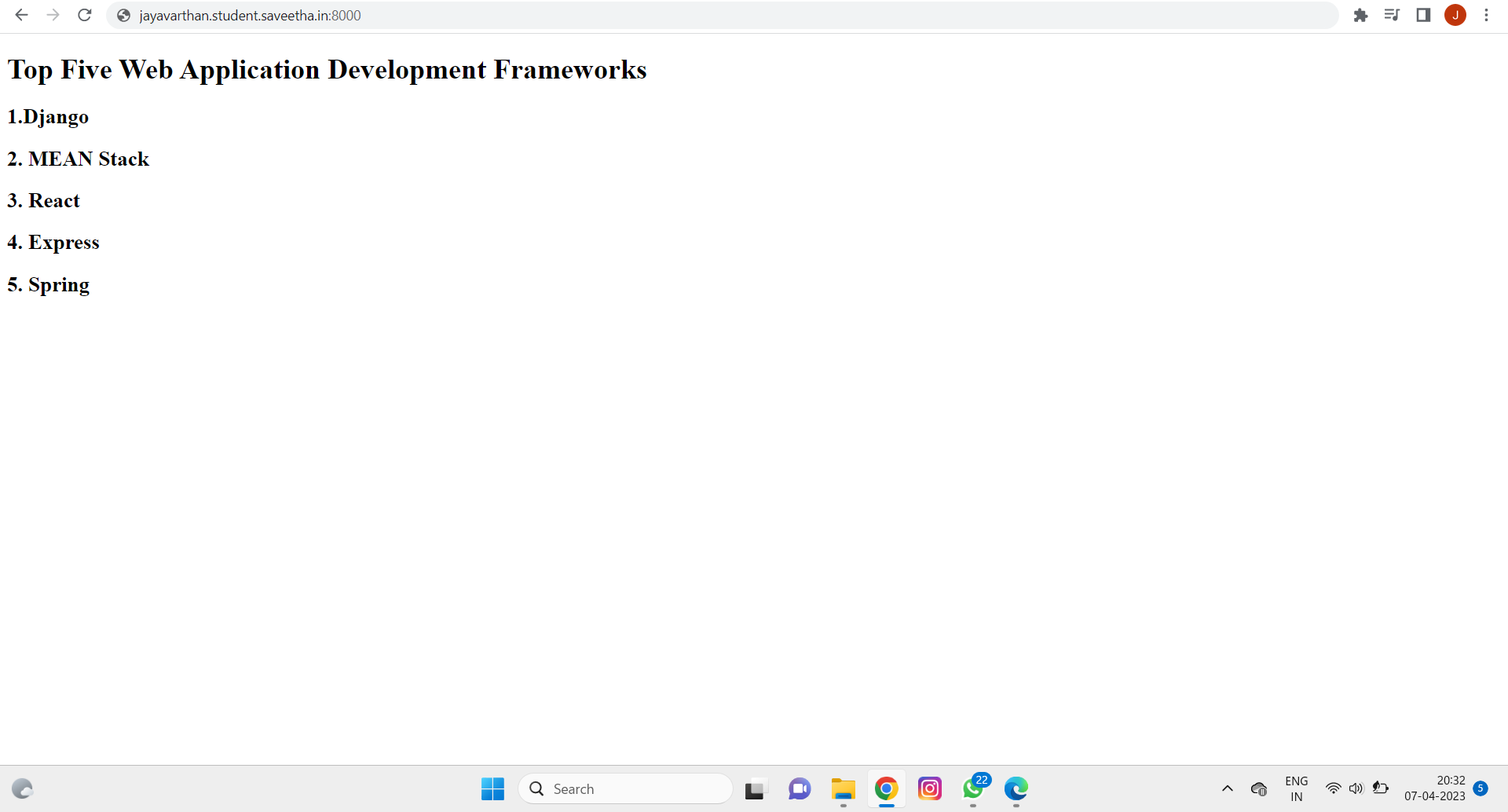Switch the ENG IN input language
Screen dimensions: 1508x812
tap(1297, 788)
